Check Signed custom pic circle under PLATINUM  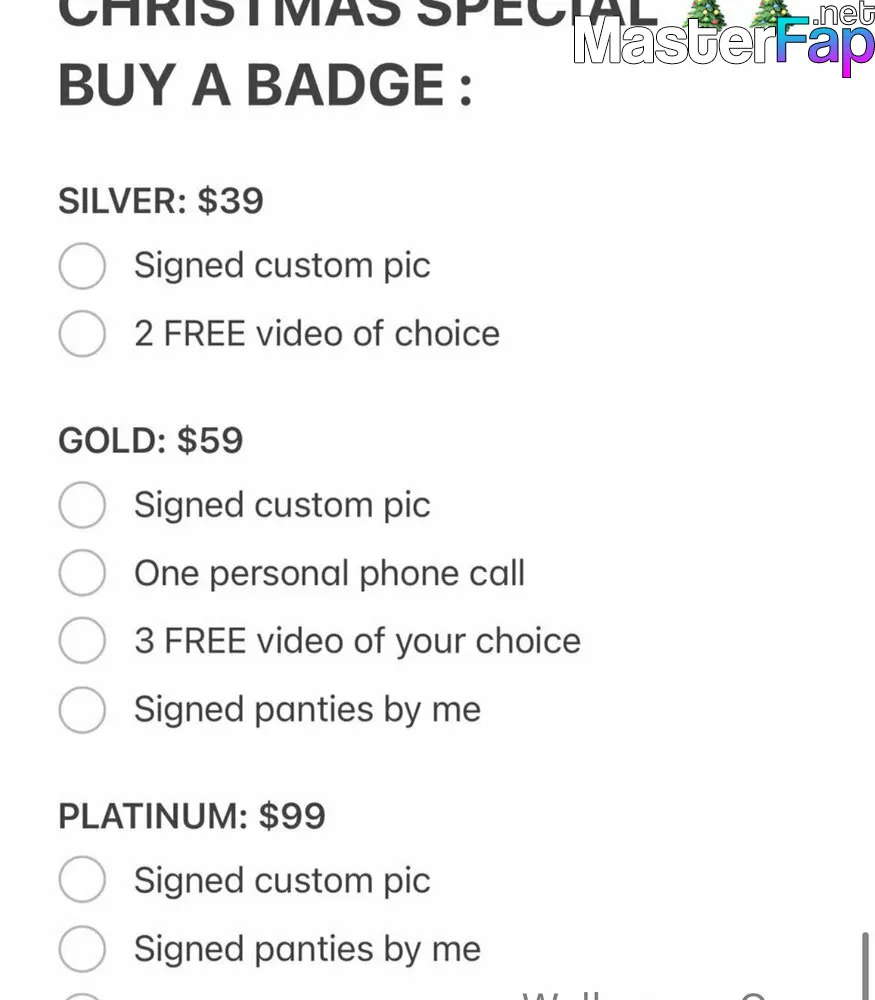point(82,880)
